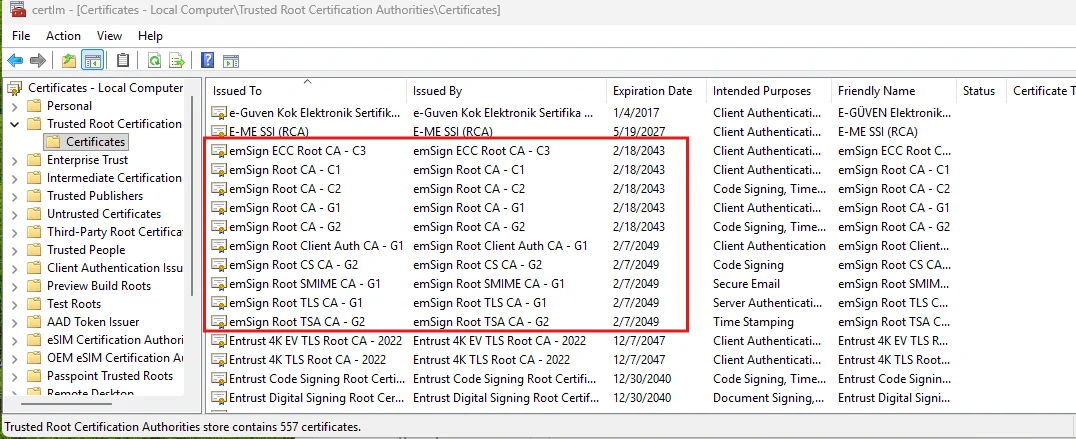Click the AAD Token Issuer folder icon
1076x439 pixels.
pos(34,322)
